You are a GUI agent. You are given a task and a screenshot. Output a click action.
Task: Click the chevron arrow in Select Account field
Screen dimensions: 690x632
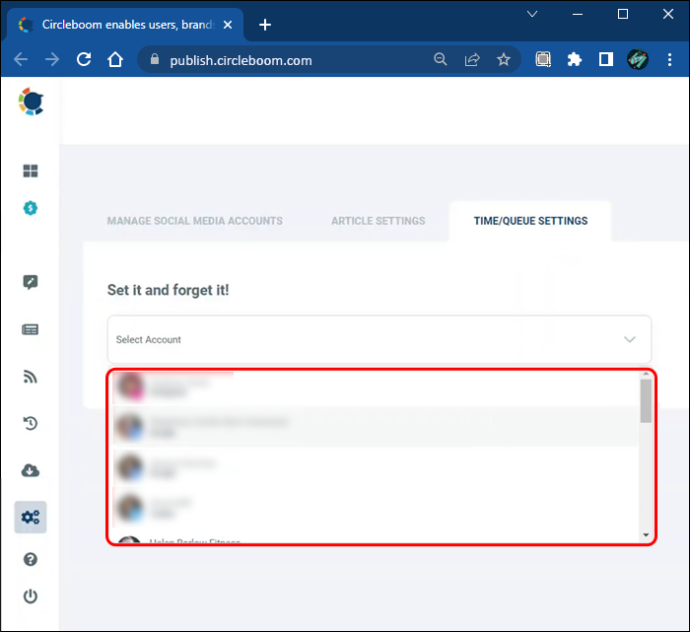point(630,339)
